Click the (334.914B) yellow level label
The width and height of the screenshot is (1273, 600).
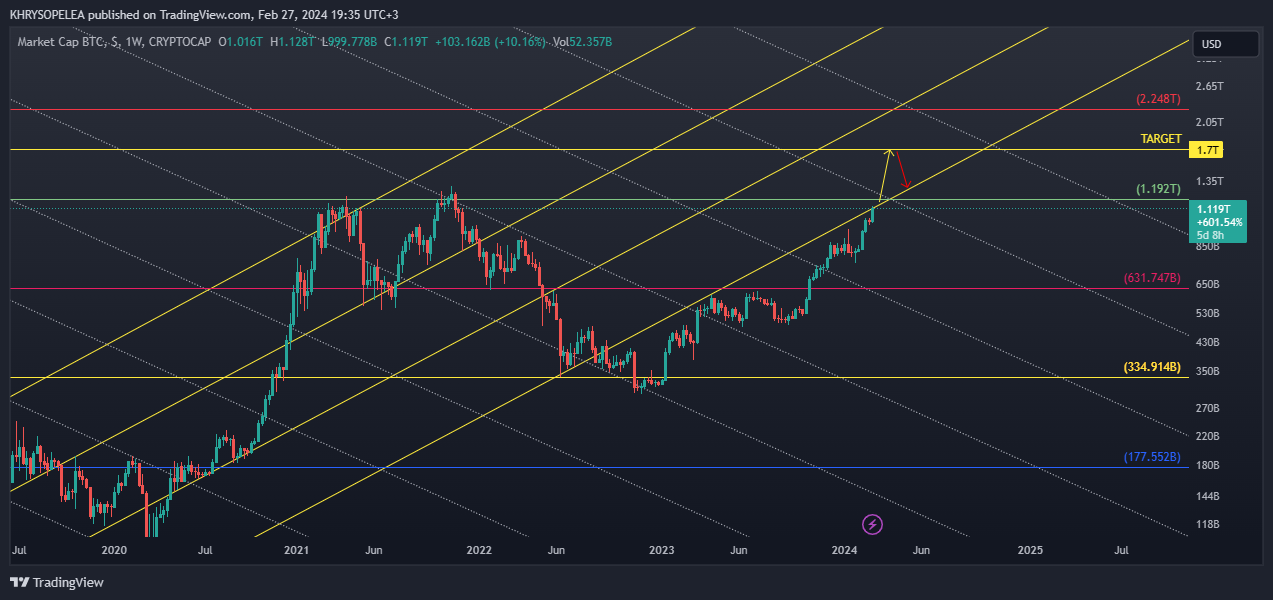tap(1152, 367)
